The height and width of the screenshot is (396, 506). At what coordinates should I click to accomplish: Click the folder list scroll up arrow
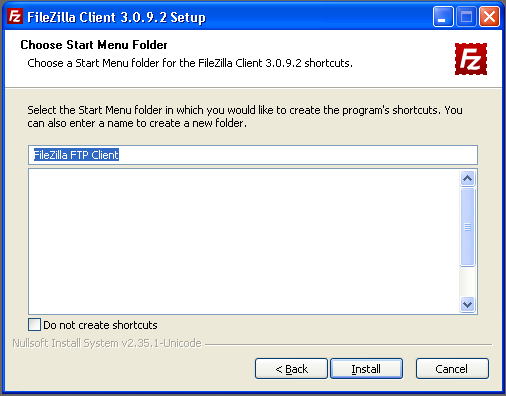pyautogui.click(x=467, y=178)
